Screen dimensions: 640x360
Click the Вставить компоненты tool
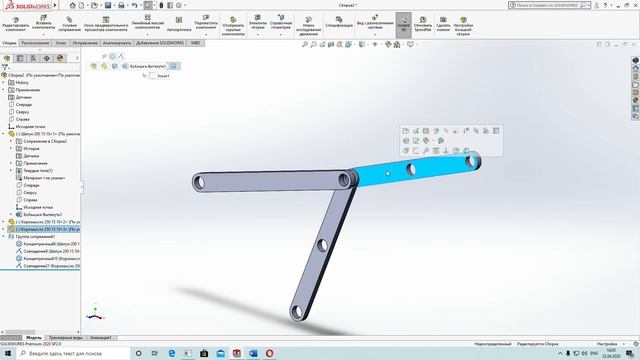pyautogui.click(x=43, y=22)
